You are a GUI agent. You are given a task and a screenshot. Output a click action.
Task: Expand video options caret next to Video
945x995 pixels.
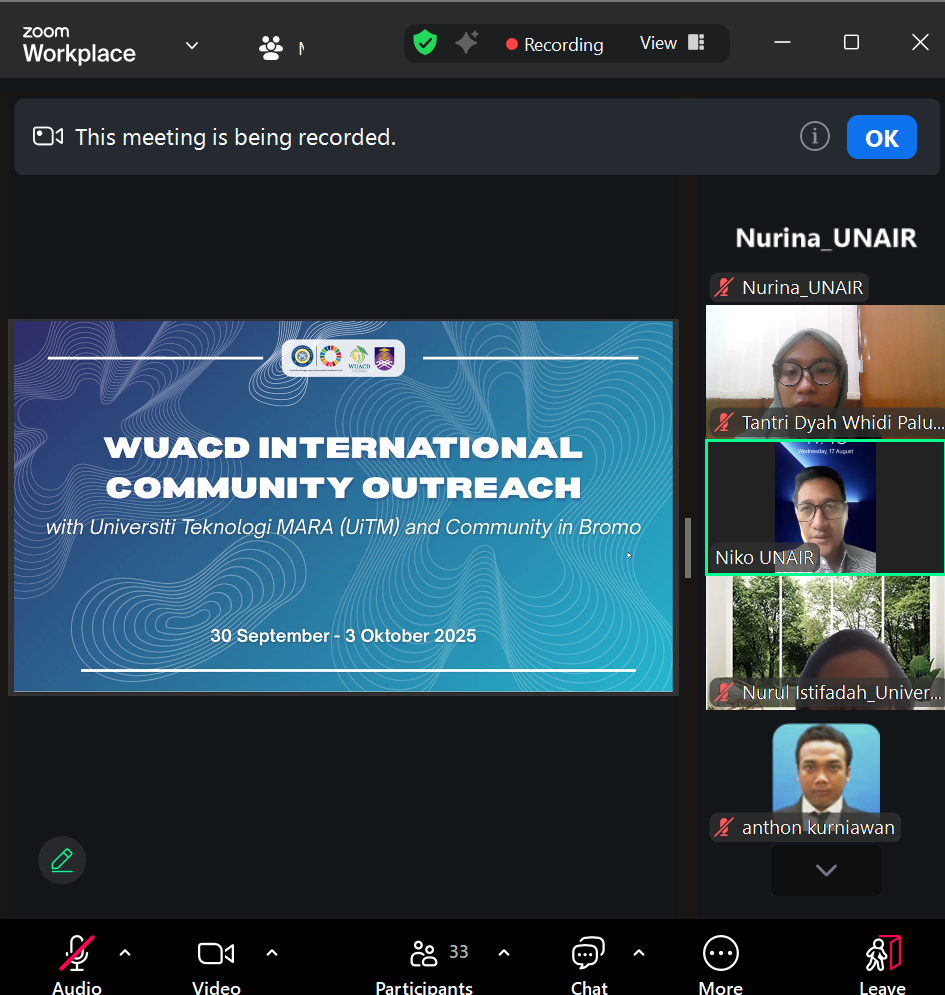point(272,953)
